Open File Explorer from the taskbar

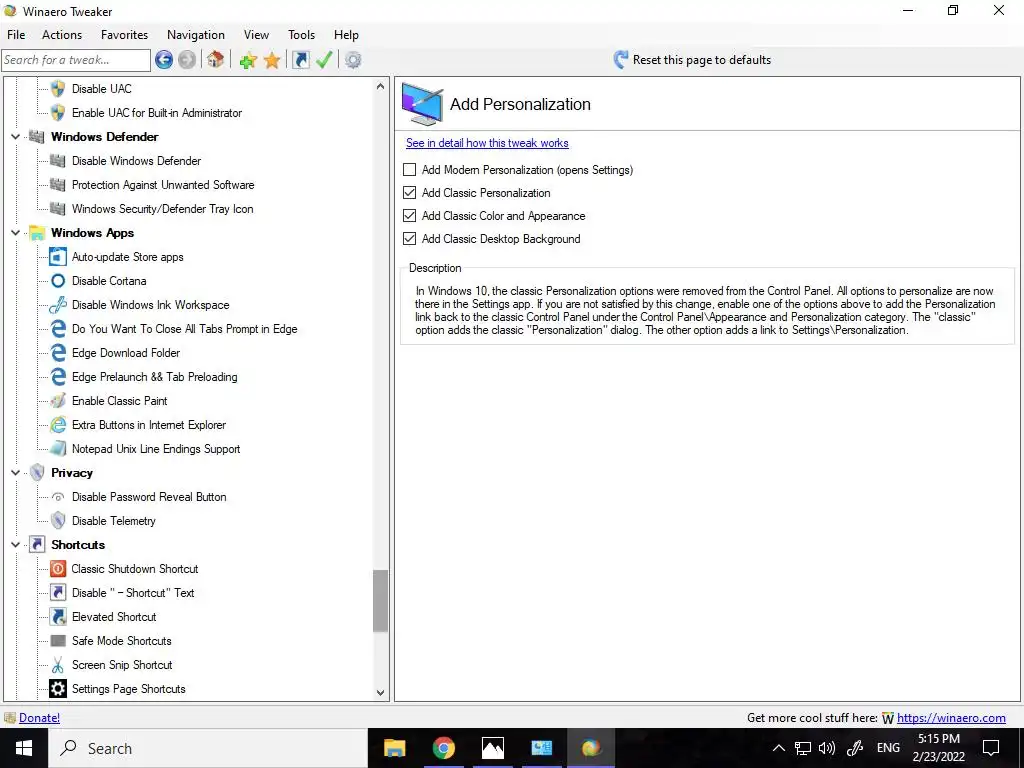coord(394,748)
